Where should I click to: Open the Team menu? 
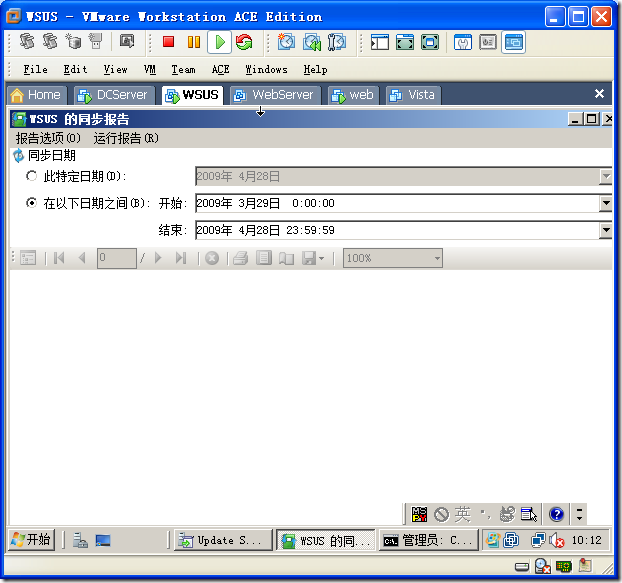183,69
